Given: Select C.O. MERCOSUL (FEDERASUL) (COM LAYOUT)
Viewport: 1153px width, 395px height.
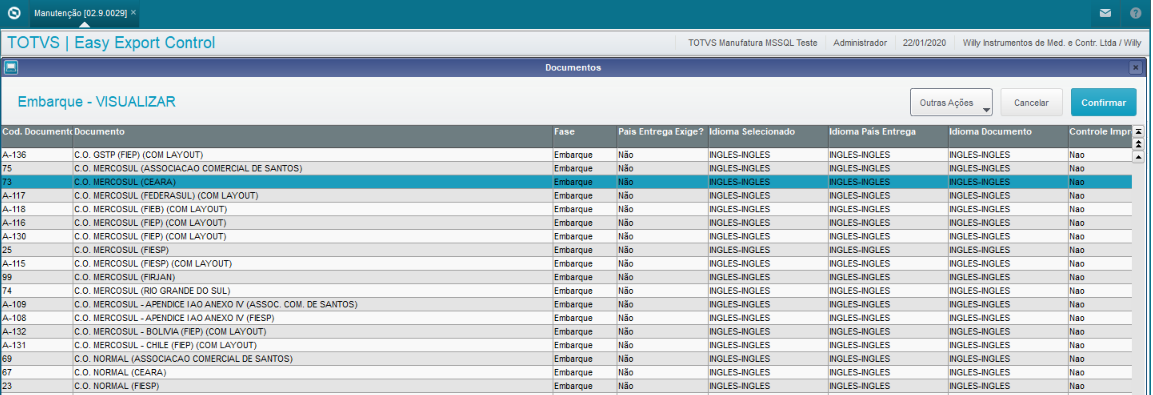Looking at the screenshot, I should coord(566,196).
